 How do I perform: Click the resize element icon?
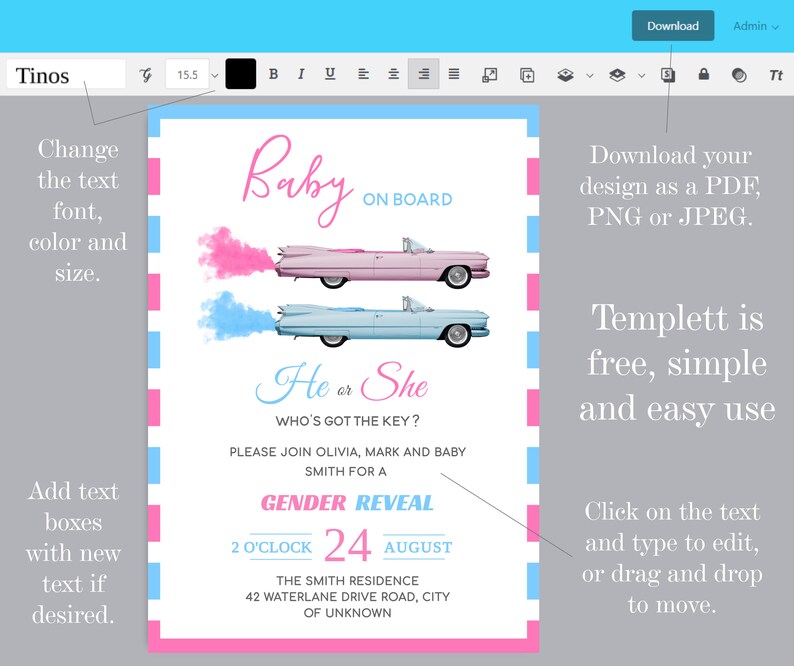point(490,75)
